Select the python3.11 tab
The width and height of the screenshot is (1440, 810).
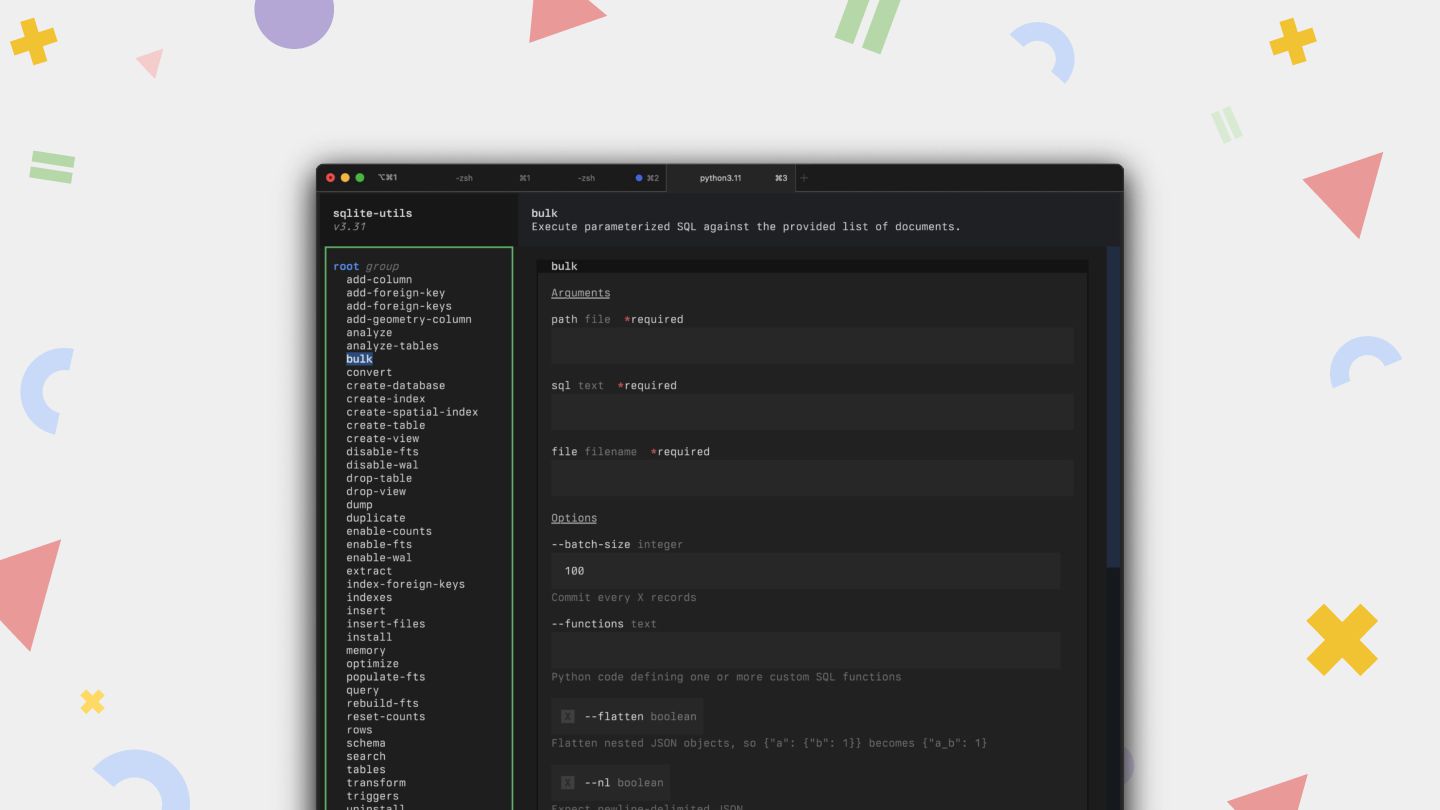(730, 178)
